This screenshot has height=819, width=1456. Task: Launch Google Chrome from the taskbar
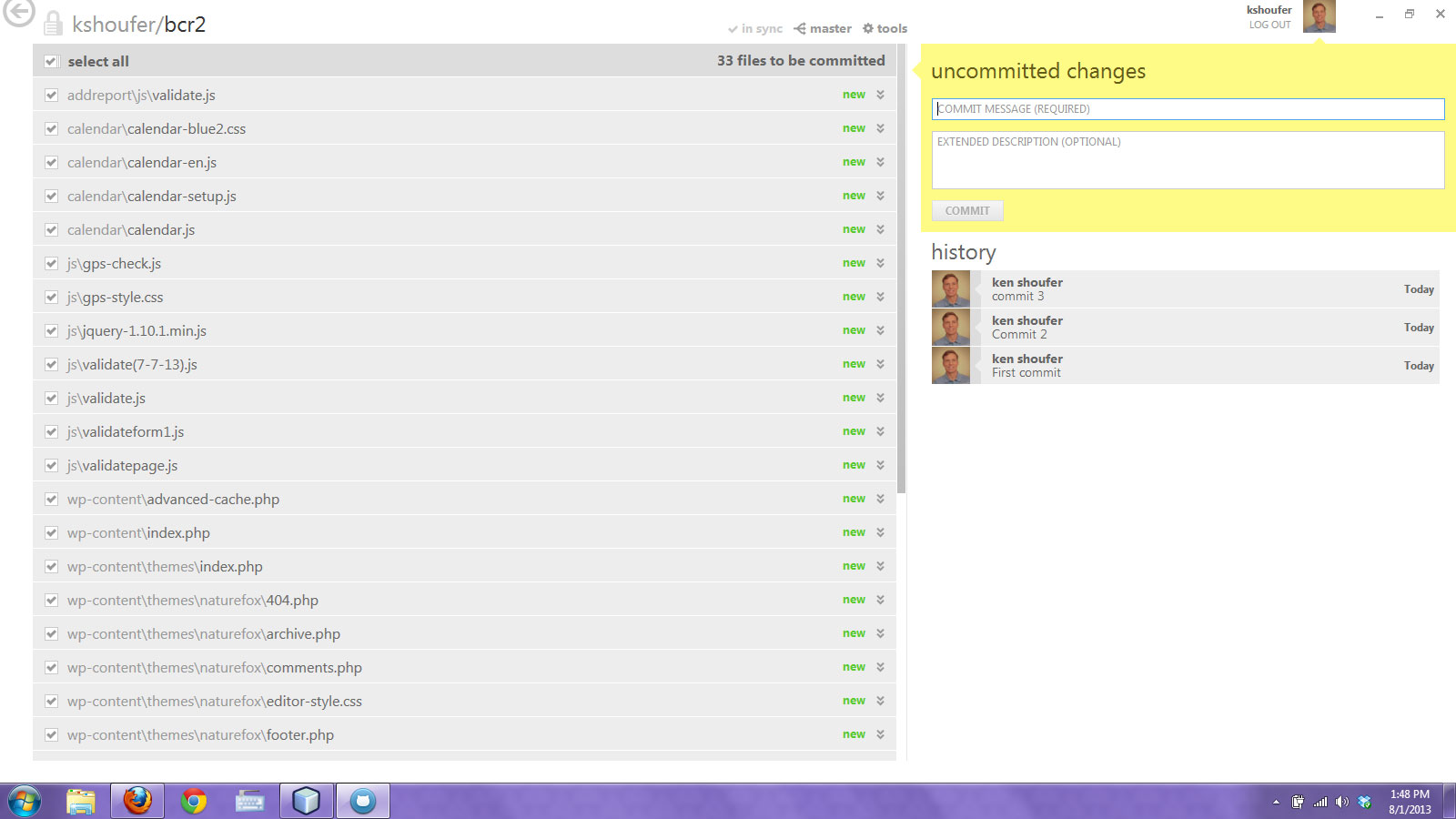tap(194, 801)
